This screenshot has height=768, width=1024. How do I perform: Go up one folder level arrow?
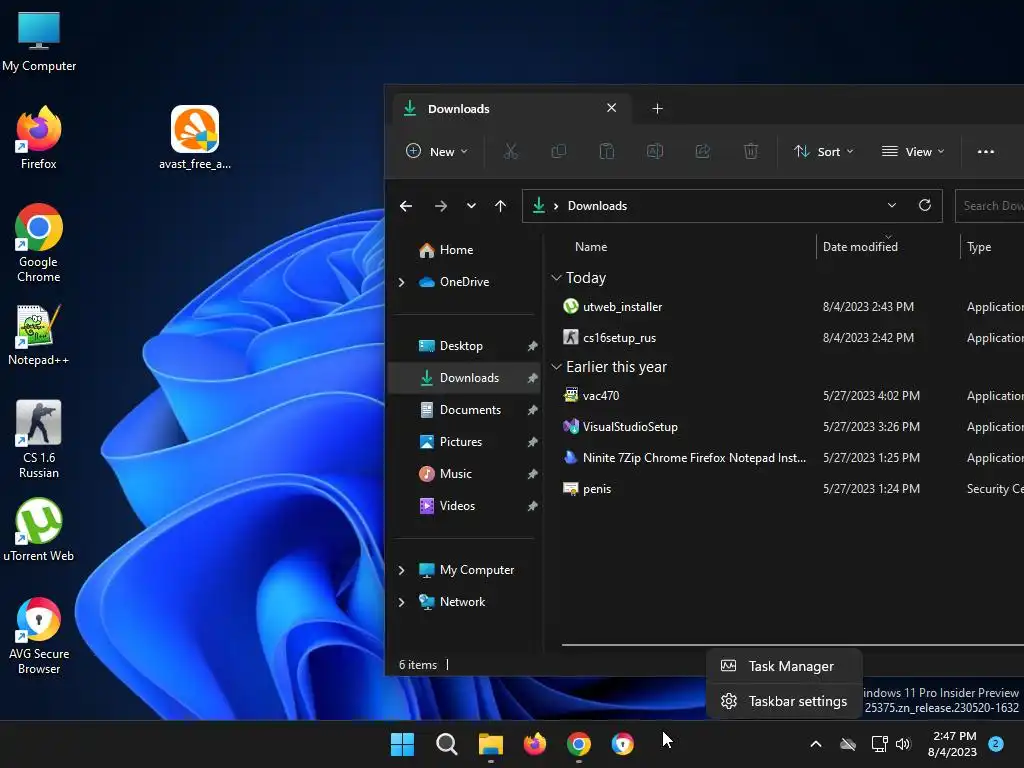click(500, 206)
